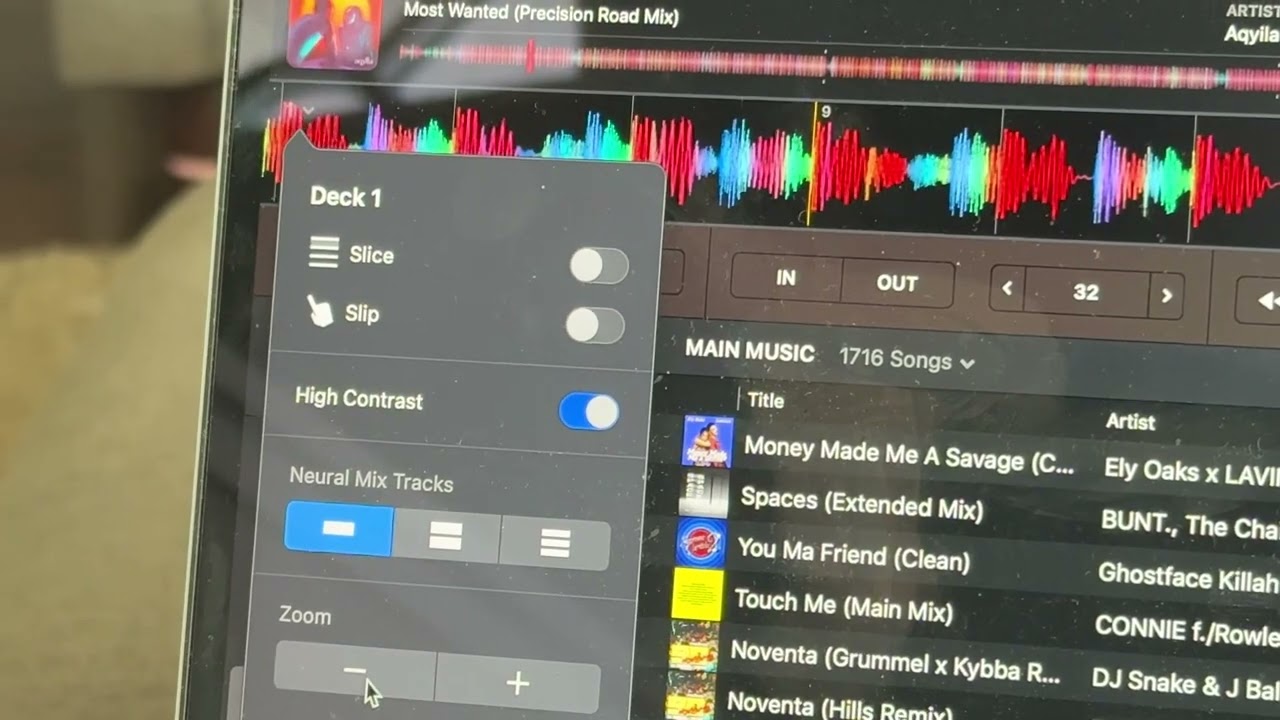Sort library by Title column
Image resolution: width=1280 pixels, height=720 pixels.
coord(766,400)
